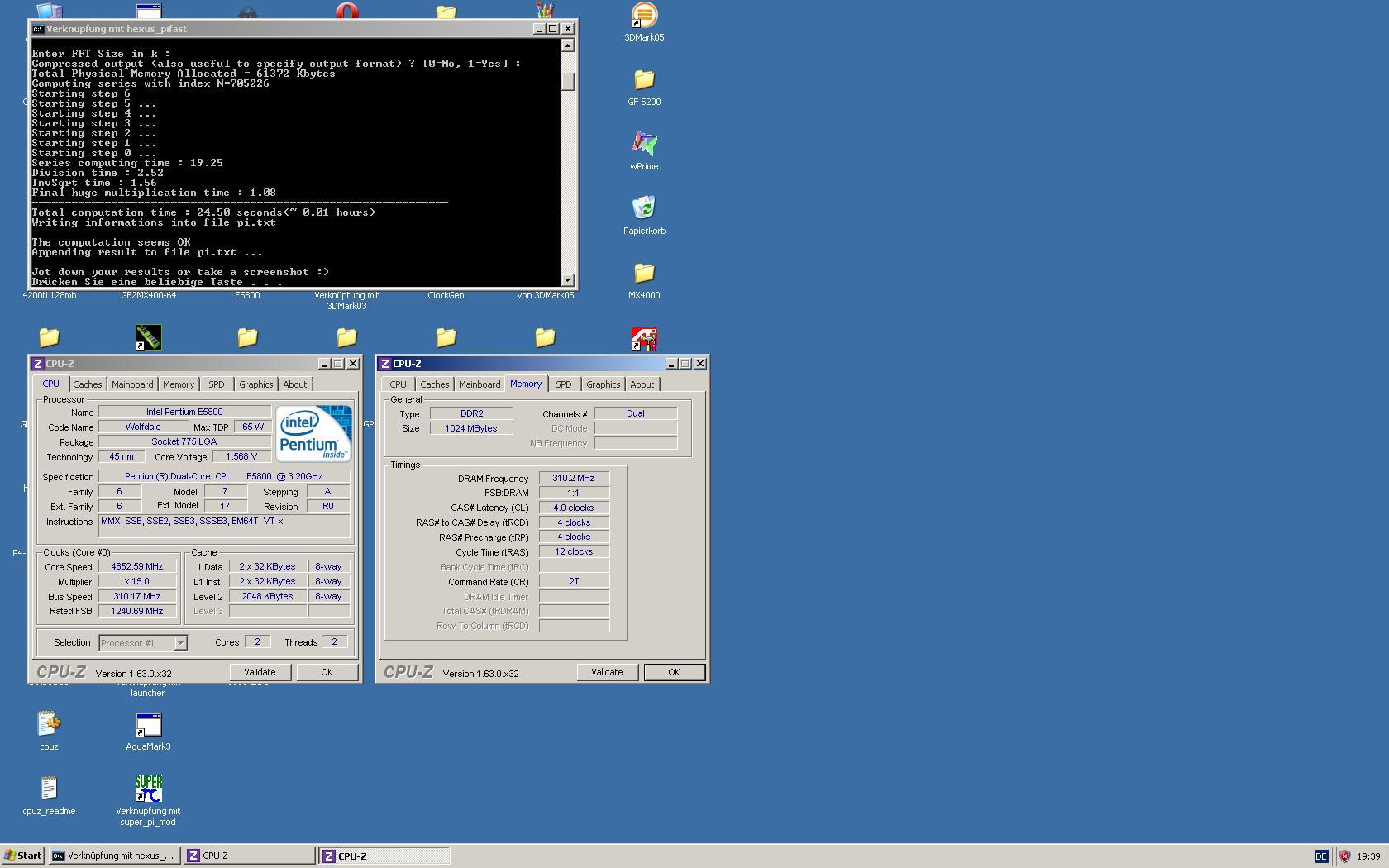Viewport: 1389px width, 868px height.
Task: Launch the AquaMark3 shortcut icon
Action: coord(148,724)
